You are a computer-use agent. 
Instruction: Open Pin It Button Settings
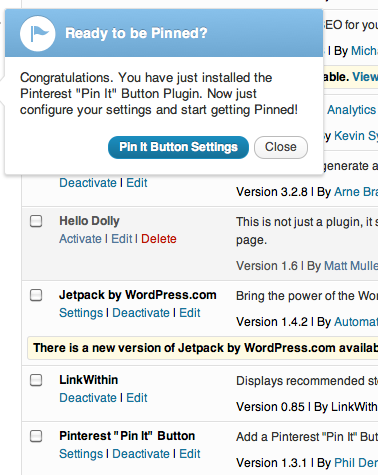click(x=178, y=147)
